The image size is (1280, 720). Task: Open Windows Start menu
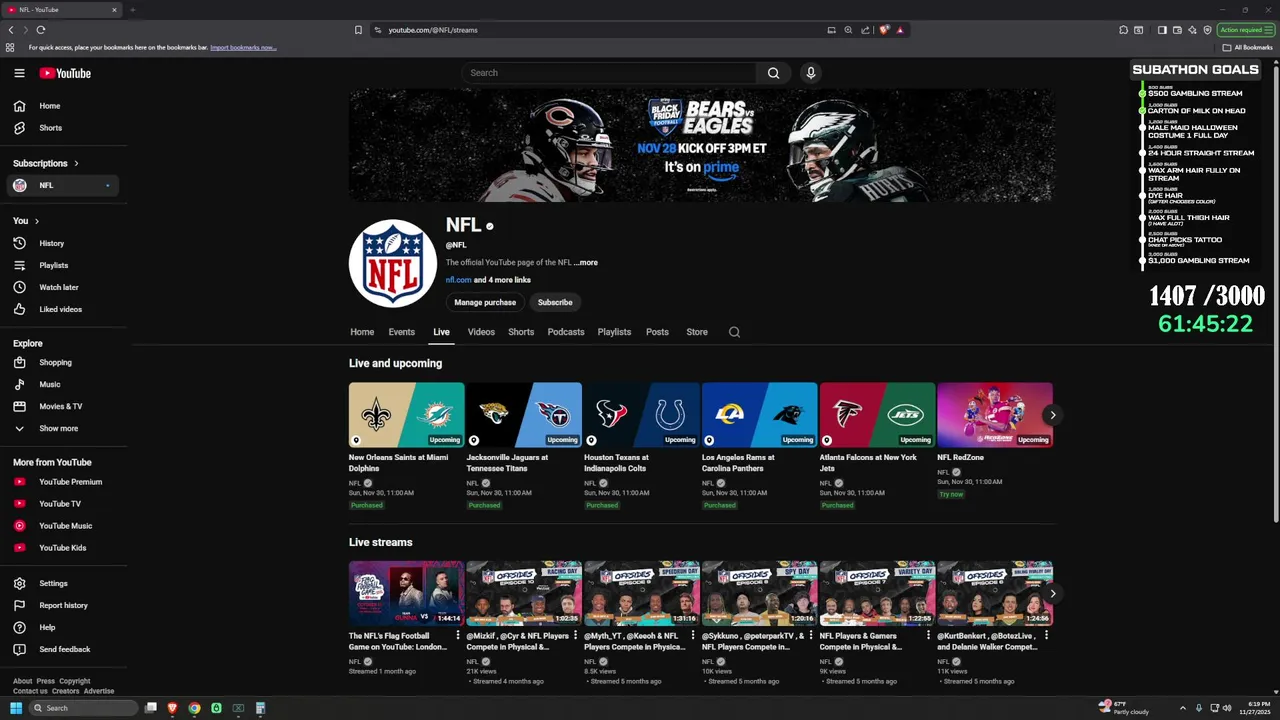tap(16, 708)
